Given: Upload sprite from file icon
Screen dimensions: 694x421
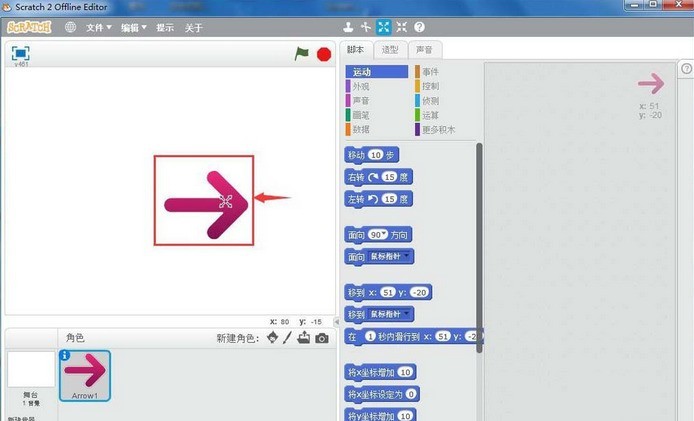Looking at the screenshot, I should click(x=303, y=338).
